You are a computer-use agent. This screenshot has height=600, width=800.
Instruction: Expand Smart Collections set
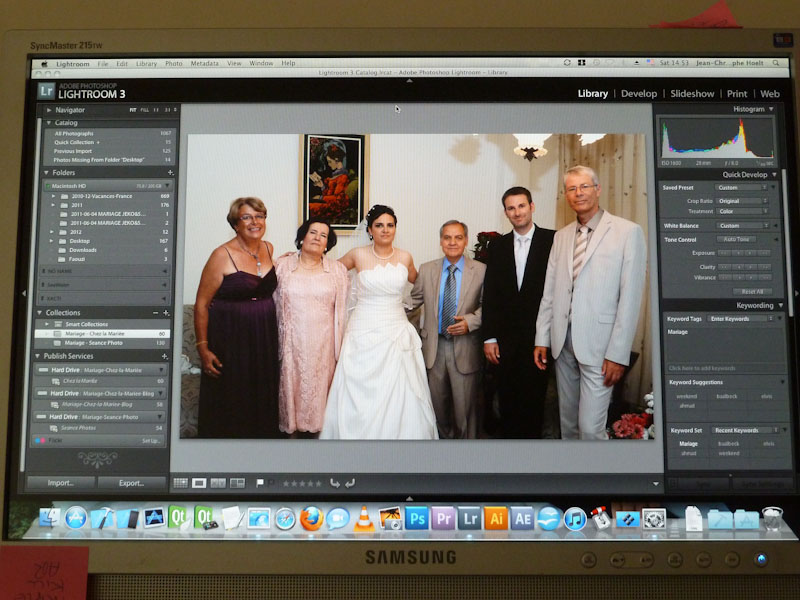click(x=47, y=324)
